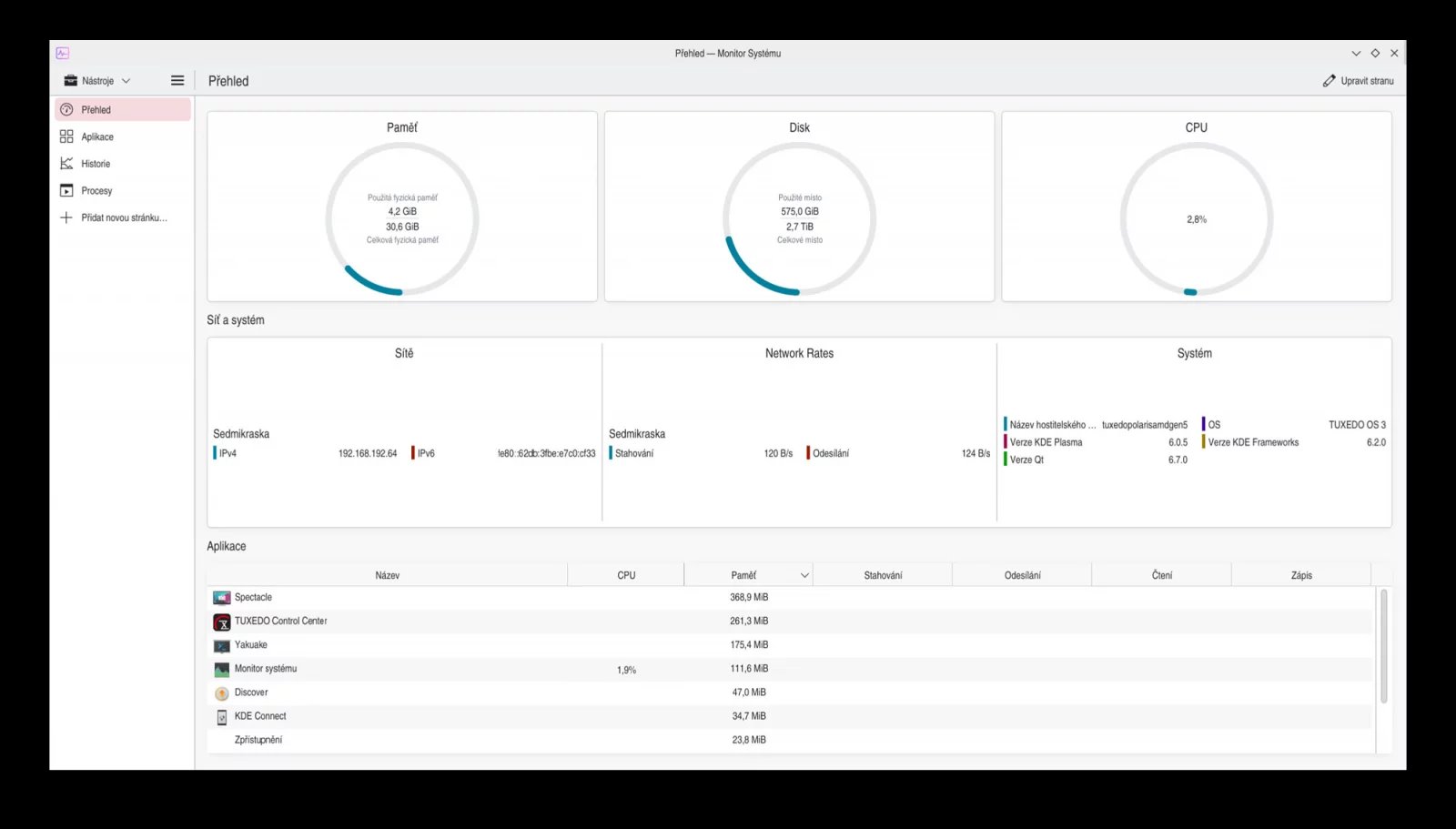Click the Přehled sidebar icon

pos(66,110)
